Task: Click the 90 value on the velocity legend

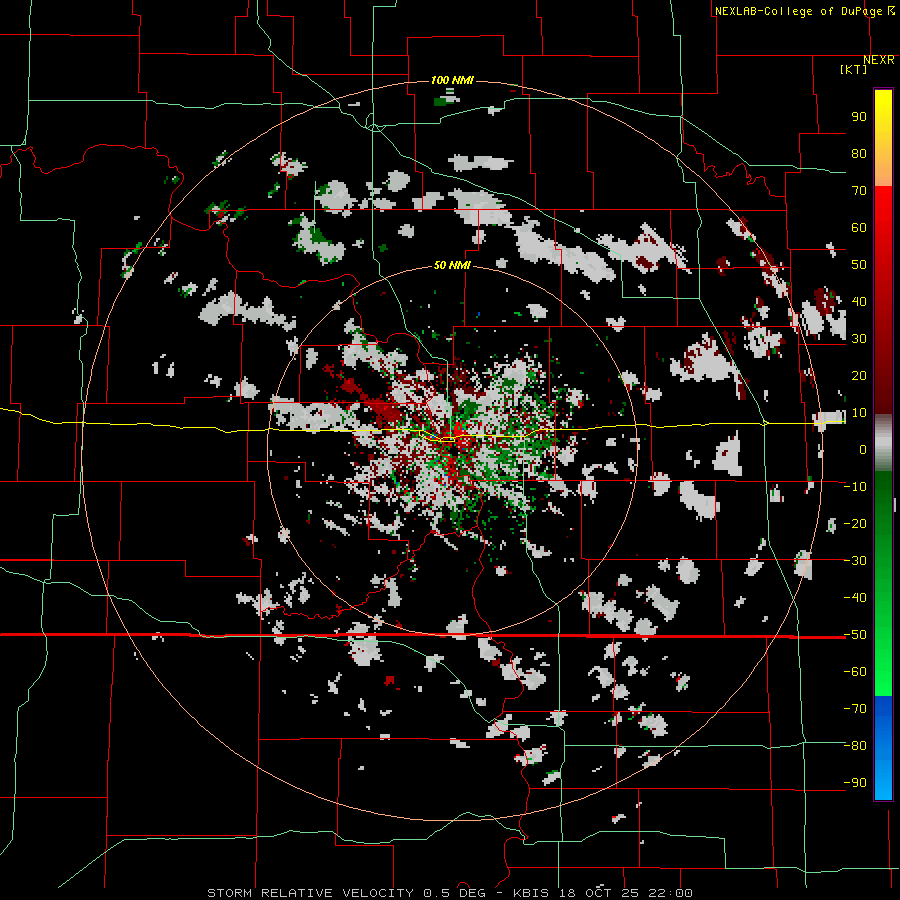Action: point(859,117)
